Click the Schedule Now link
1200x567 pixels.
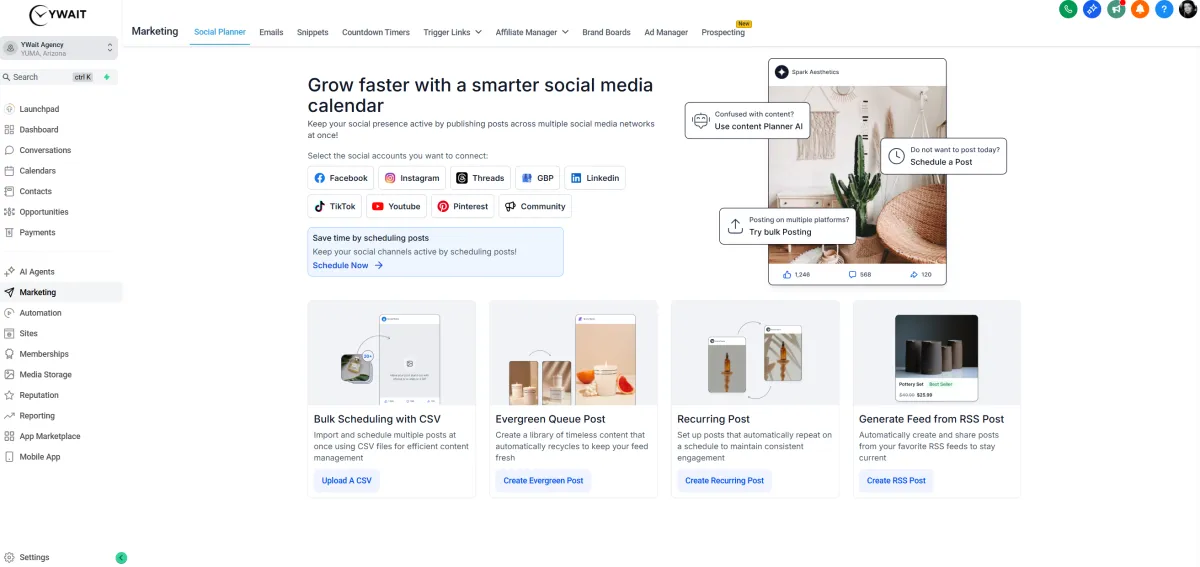tap(348, 266)
